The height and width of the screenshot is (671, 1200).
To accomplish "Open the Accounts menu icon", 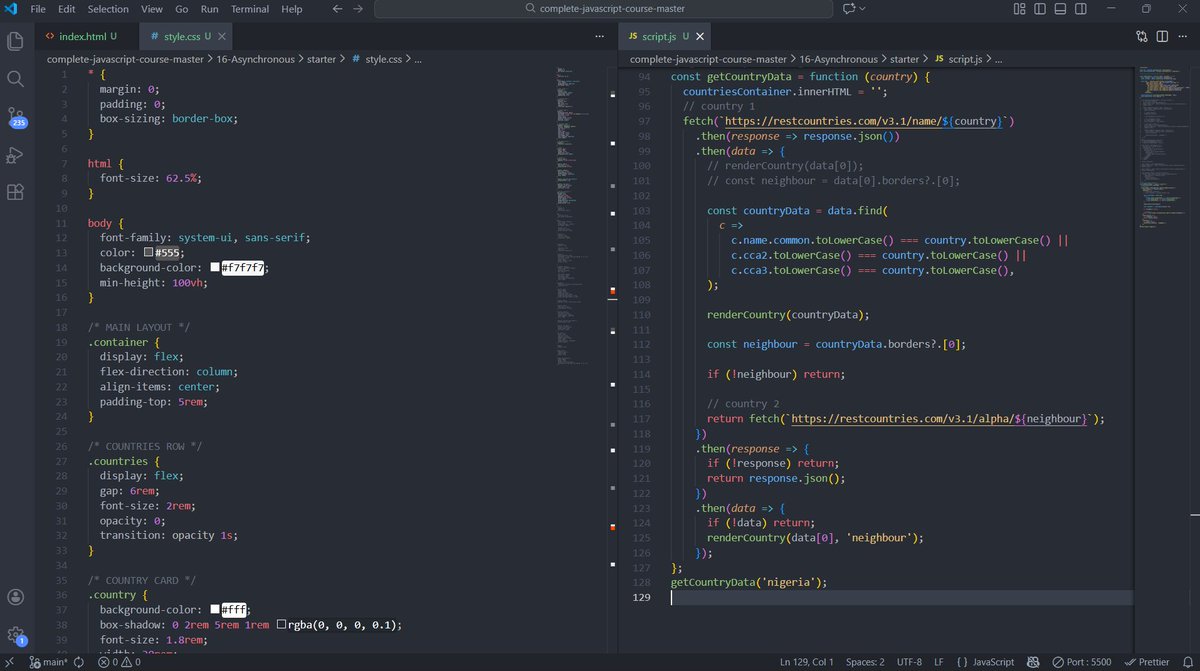I will click(15, 597).
